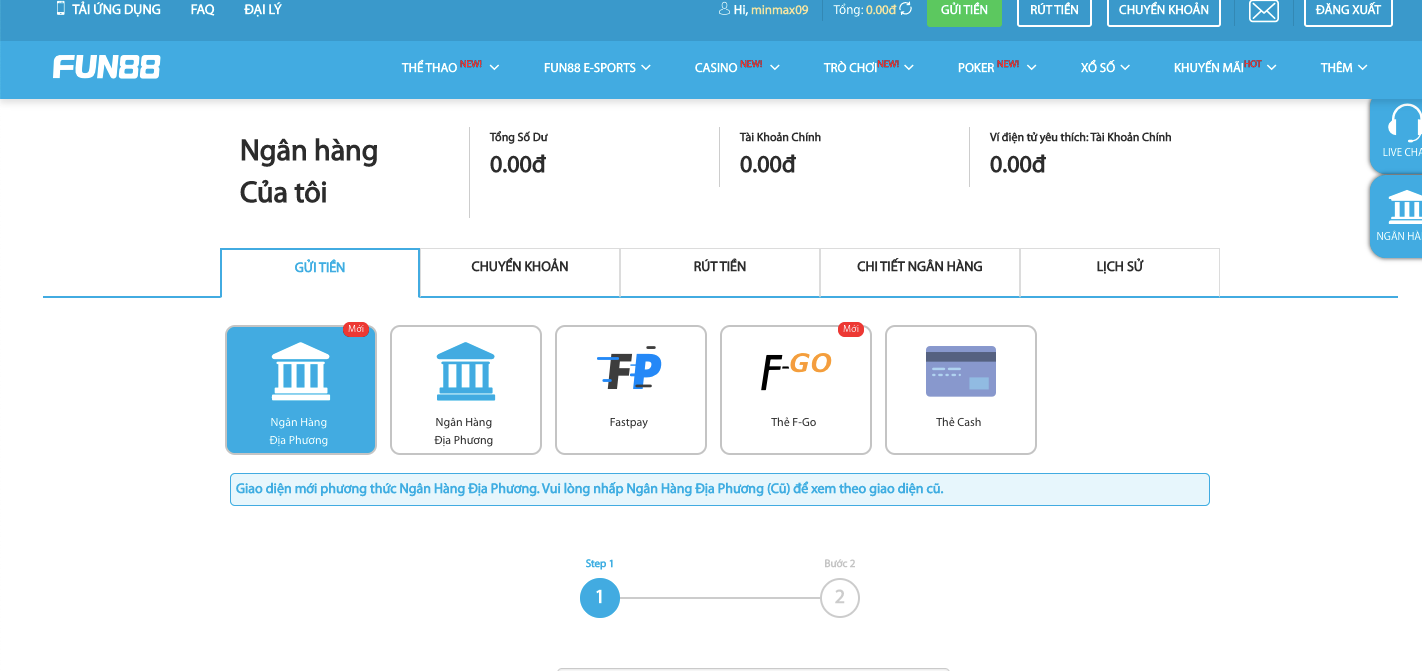Switch to the Gửi Tiền tab
Image resolution: width=1422 pixels, height=671 pixels.
coord(320,272)
